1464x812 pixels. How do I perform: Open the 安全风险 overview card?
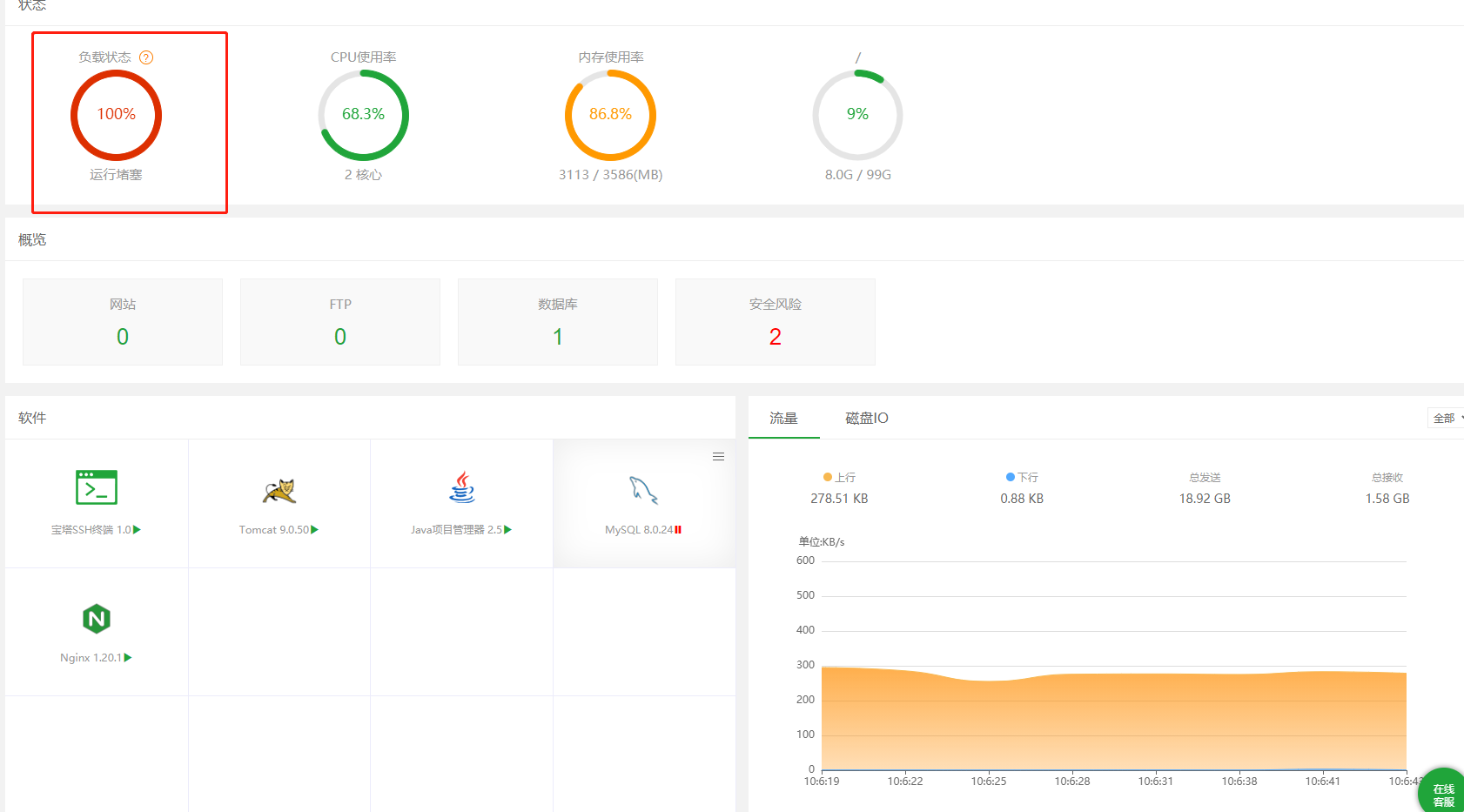click(776, 322)
